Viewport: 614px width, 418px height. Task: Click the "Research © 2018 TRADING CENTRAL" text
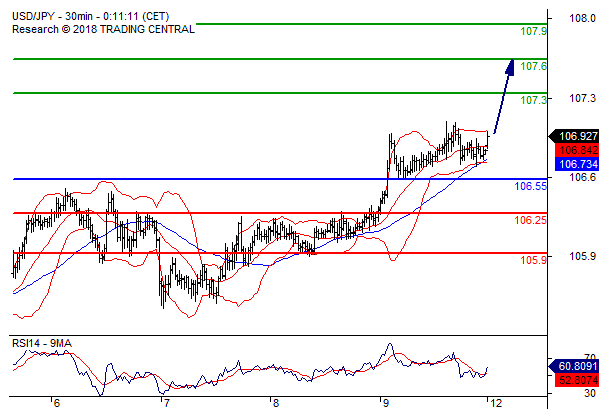pos(103,29)
